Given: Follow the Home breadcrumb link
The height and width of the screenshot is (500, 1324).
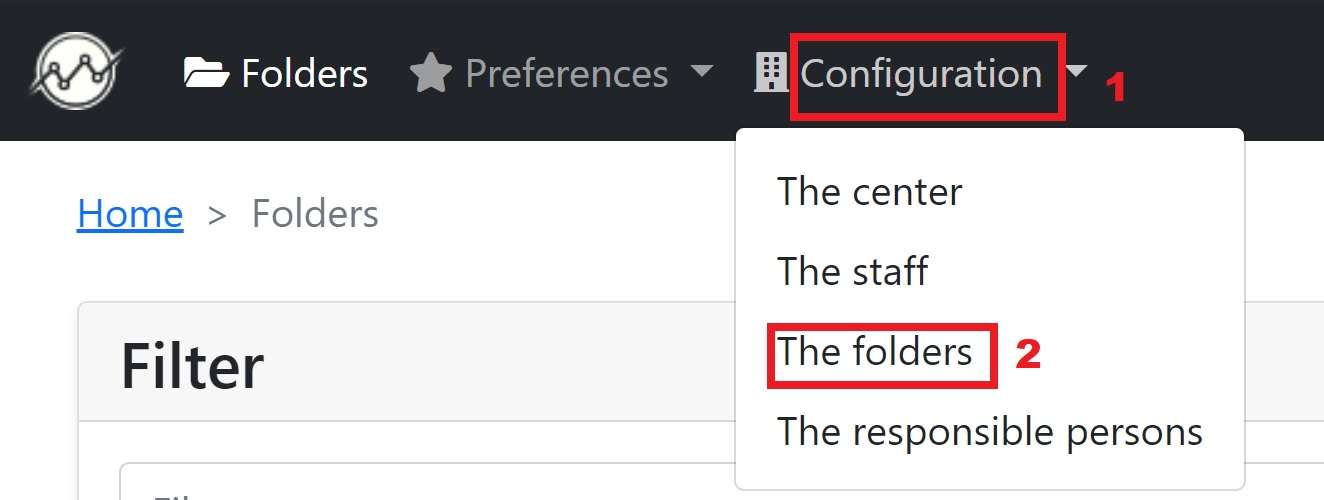Looking at the screenshot, I should [130, 213].
